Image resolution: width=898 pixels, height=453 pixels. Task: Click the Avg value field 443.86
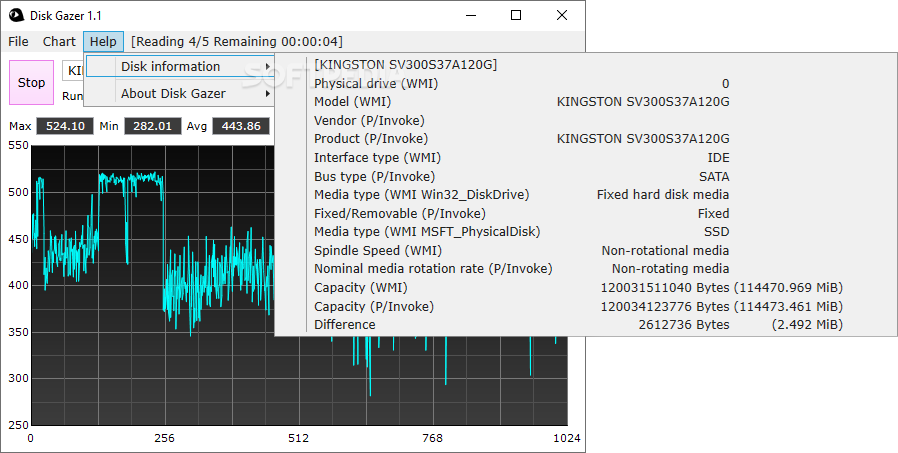241,126
